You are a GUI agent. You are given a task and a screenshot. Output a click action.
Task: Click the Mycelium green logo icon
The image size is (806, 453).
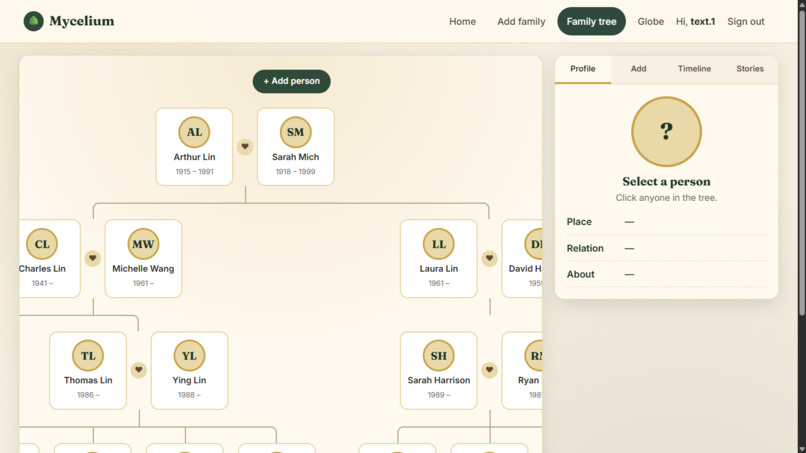click(x=33, y=21)
